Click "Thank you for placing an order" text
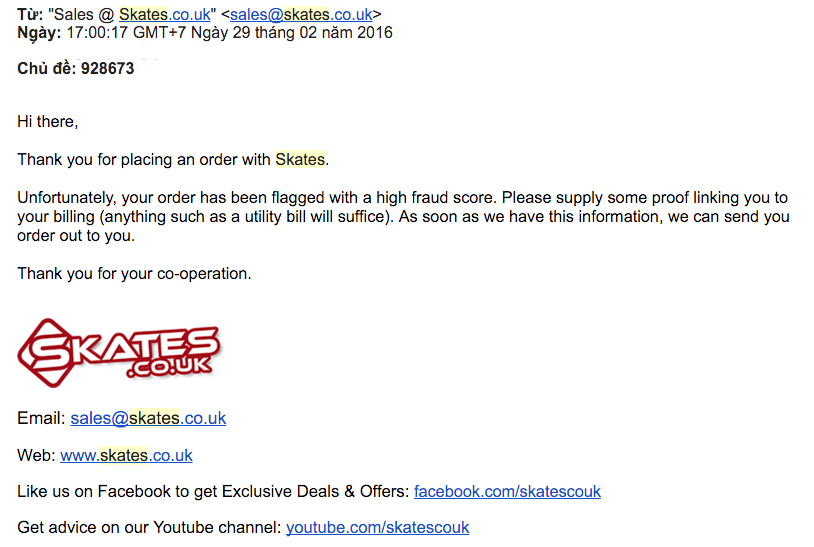This screenshot has height=547, width=814. click(x=140, y=159)
